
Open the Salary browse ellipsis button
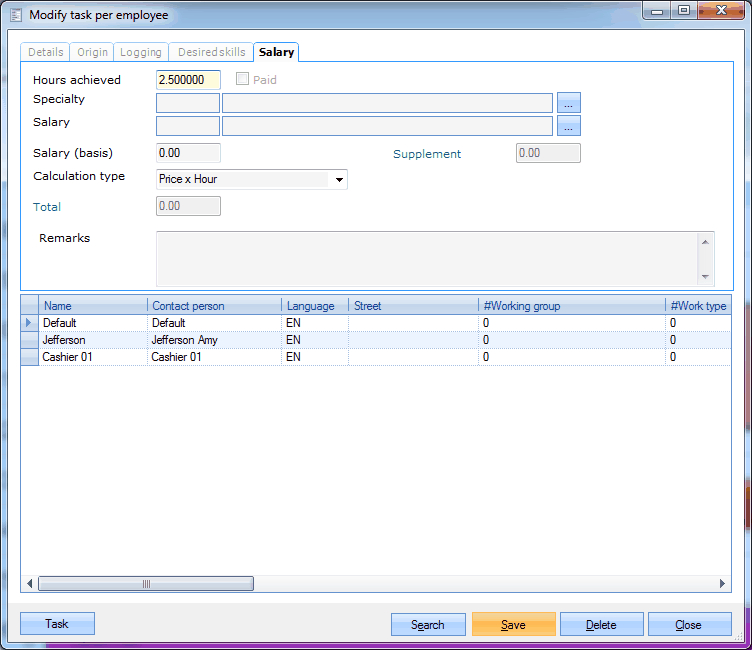coord(569,126)
